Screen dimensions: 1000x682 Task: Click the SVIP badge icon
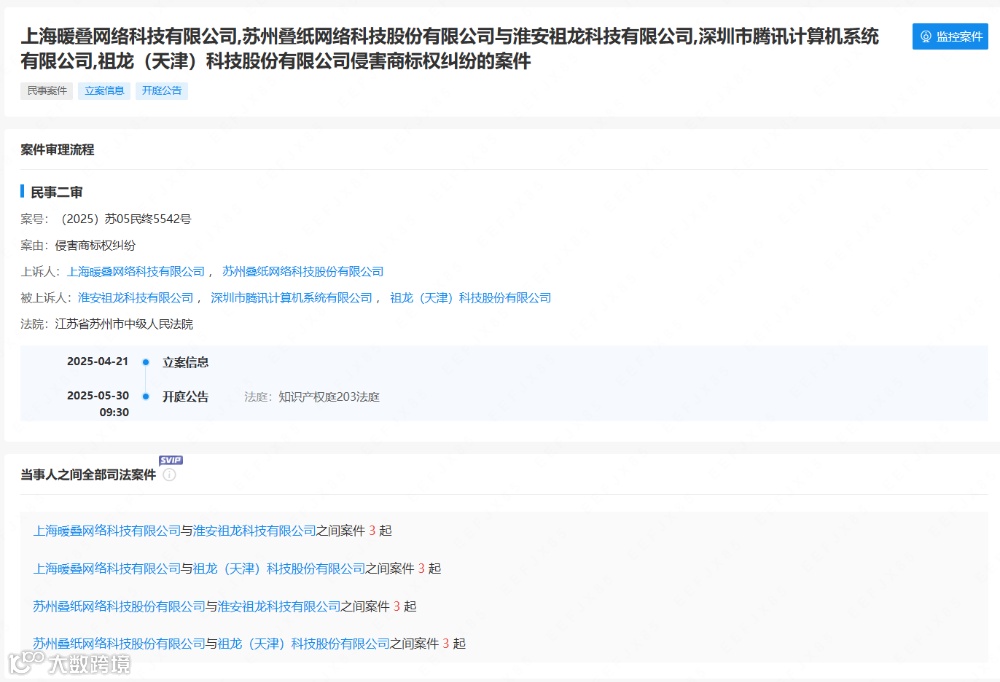coord(171,460)
